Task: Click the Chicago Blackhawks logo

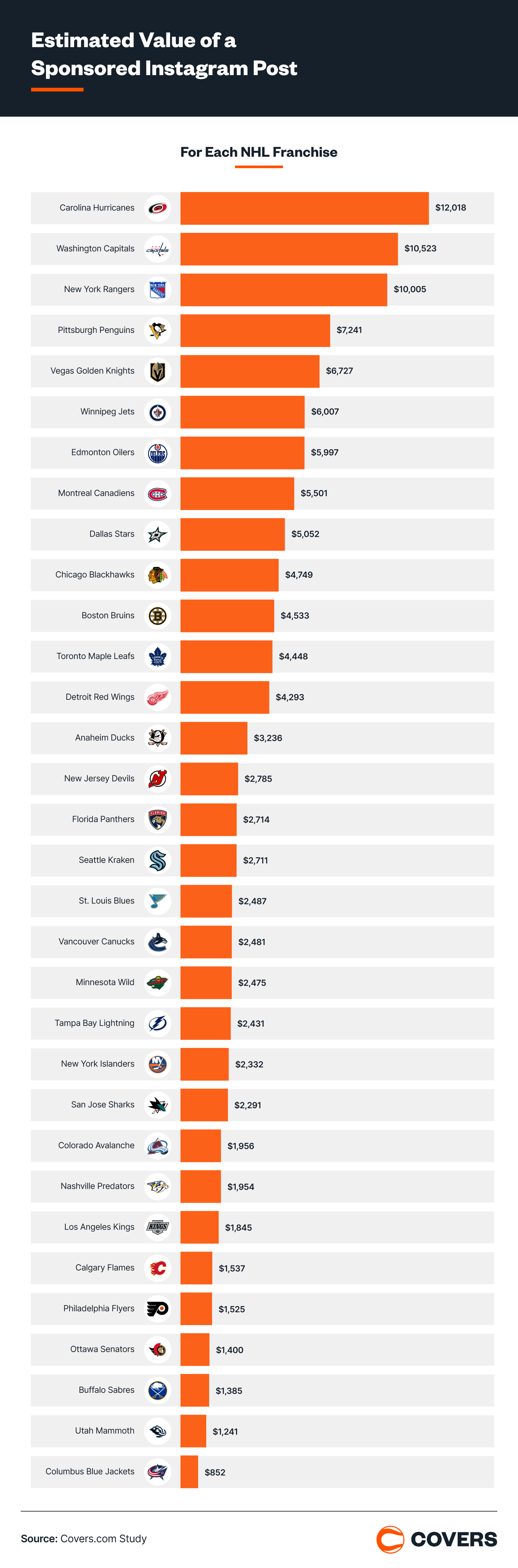Action: click(158, 575)
